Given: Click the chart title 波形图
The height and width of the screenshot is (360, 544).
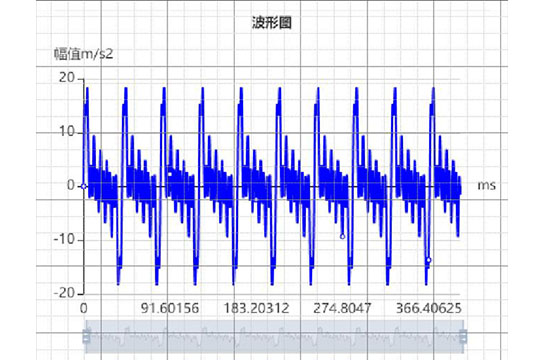Looking at the screenshot, I should [x=271, y=23].
